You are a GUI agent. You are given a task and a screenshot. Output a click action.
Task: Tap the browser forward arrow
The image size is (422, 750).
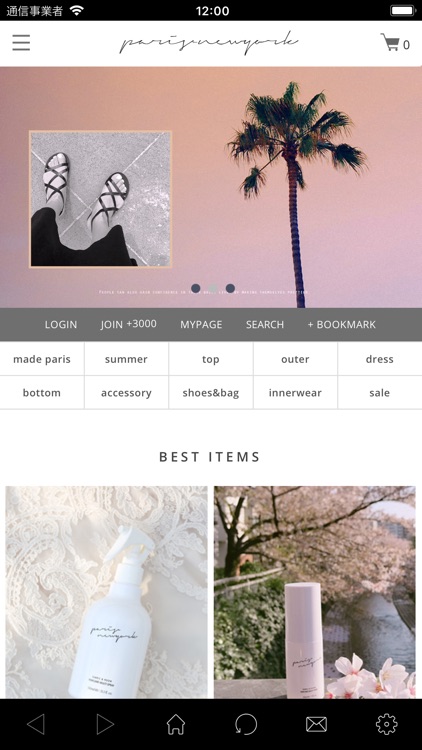(105, 724)
